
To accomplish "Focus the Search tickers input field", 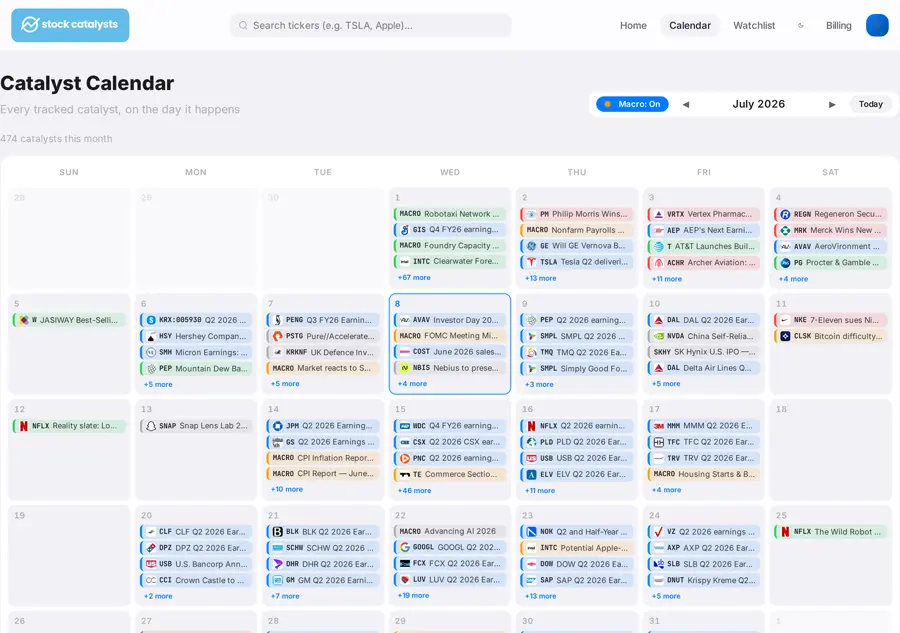I will pyautogui.click(x=371, y=25).
